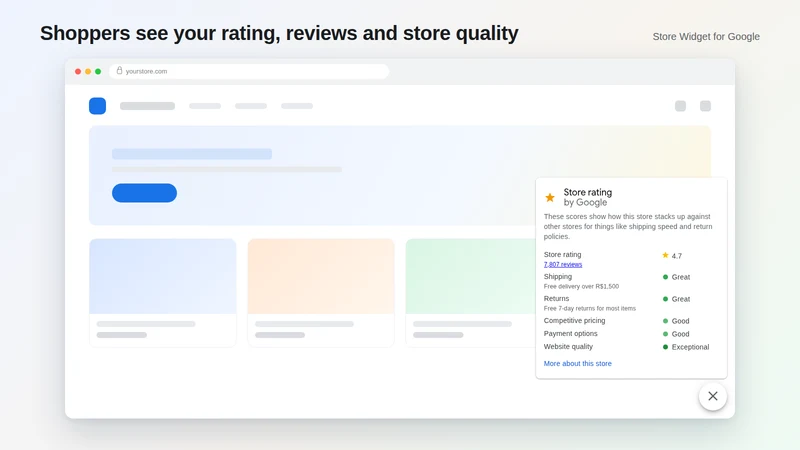800x450 pixels.
Task: Click the yellow star beside 4.7 rating
Action: (x=665, y=255)
